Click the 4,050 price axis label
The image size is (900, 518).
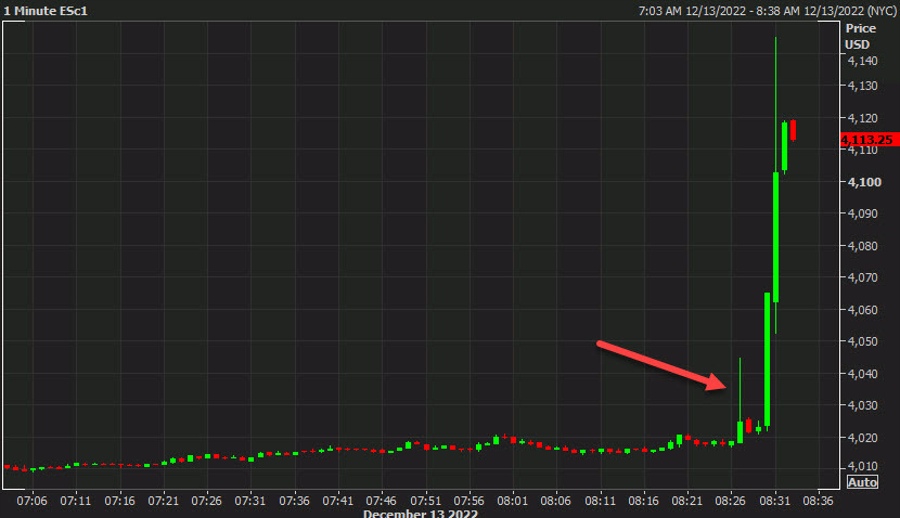pyautogui.click(x=861, y=342)
